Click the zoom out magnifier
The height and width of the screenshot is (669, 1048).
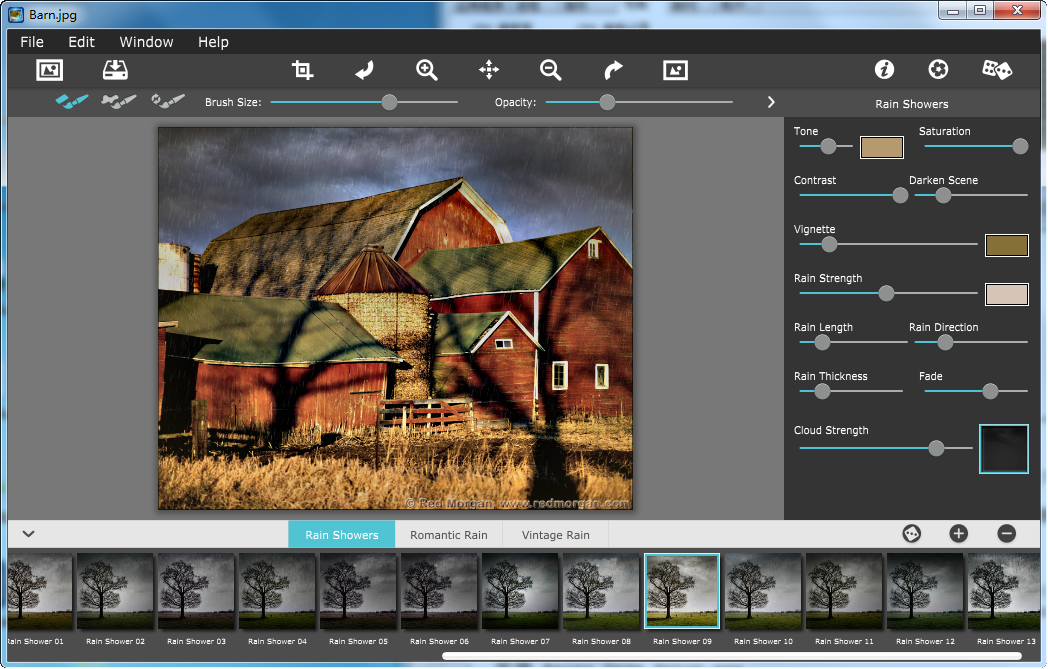[550, 69]
